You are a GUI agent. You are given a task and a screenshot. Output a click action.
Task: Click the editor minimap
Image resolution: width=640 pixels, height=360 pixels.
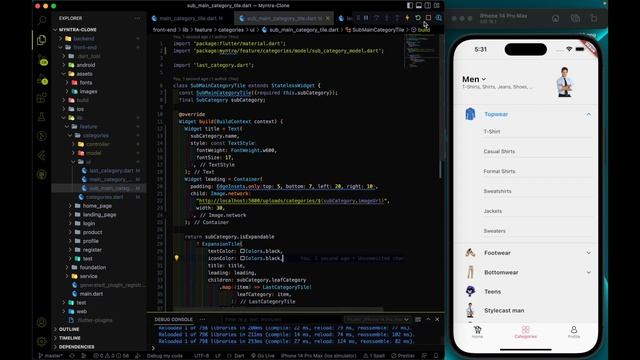point(422,52)
